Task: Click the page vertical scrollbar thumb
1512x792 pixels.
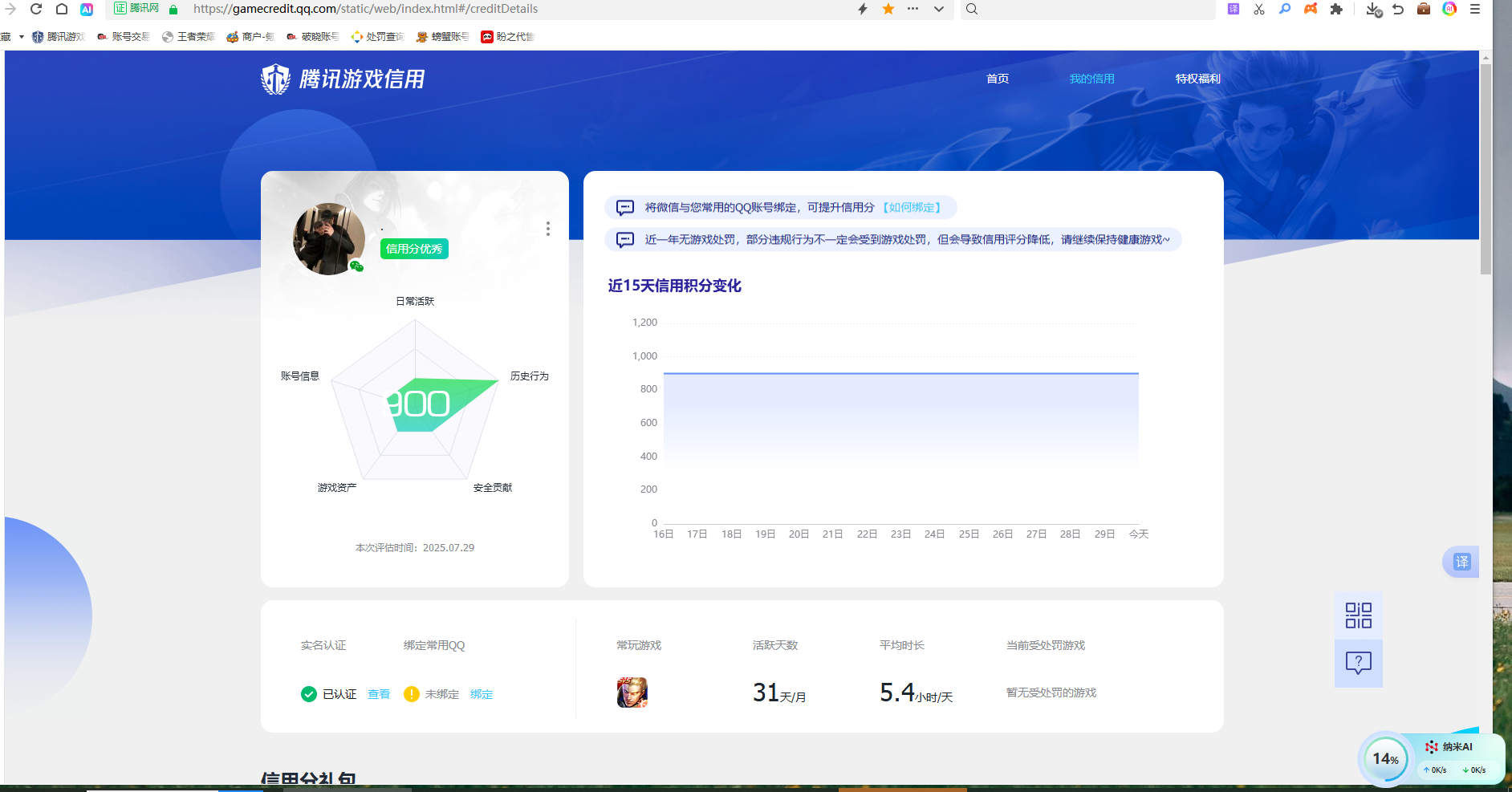Action: pos(1486,169)
